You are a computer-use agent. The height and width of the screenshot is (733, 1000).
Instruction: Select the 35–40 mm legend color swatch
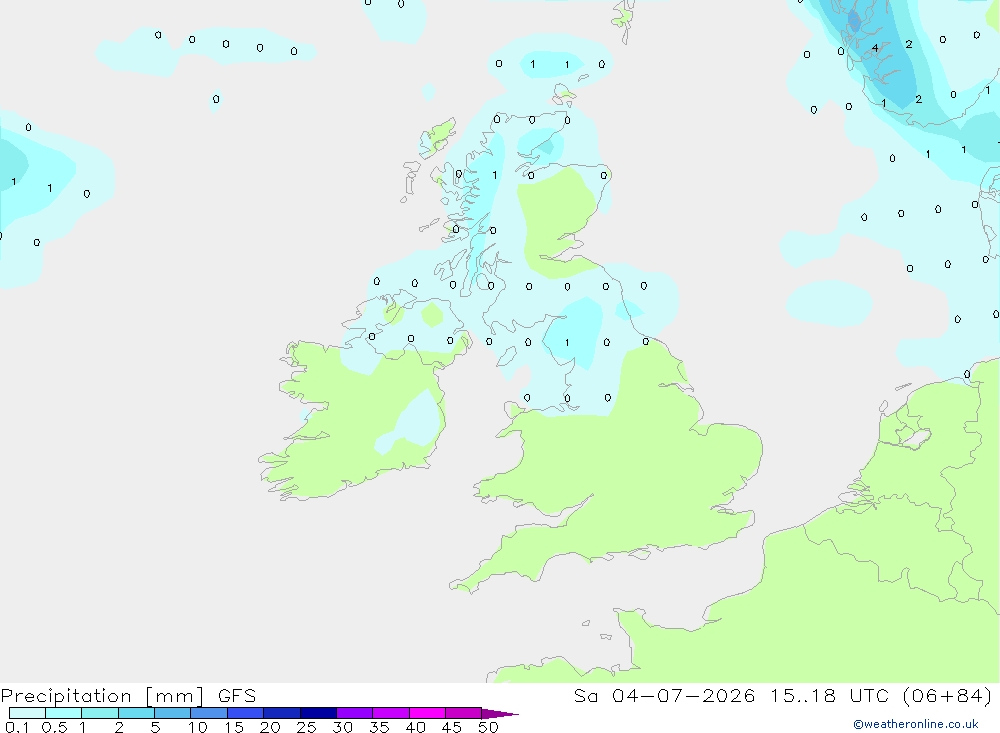coord(390,713)
